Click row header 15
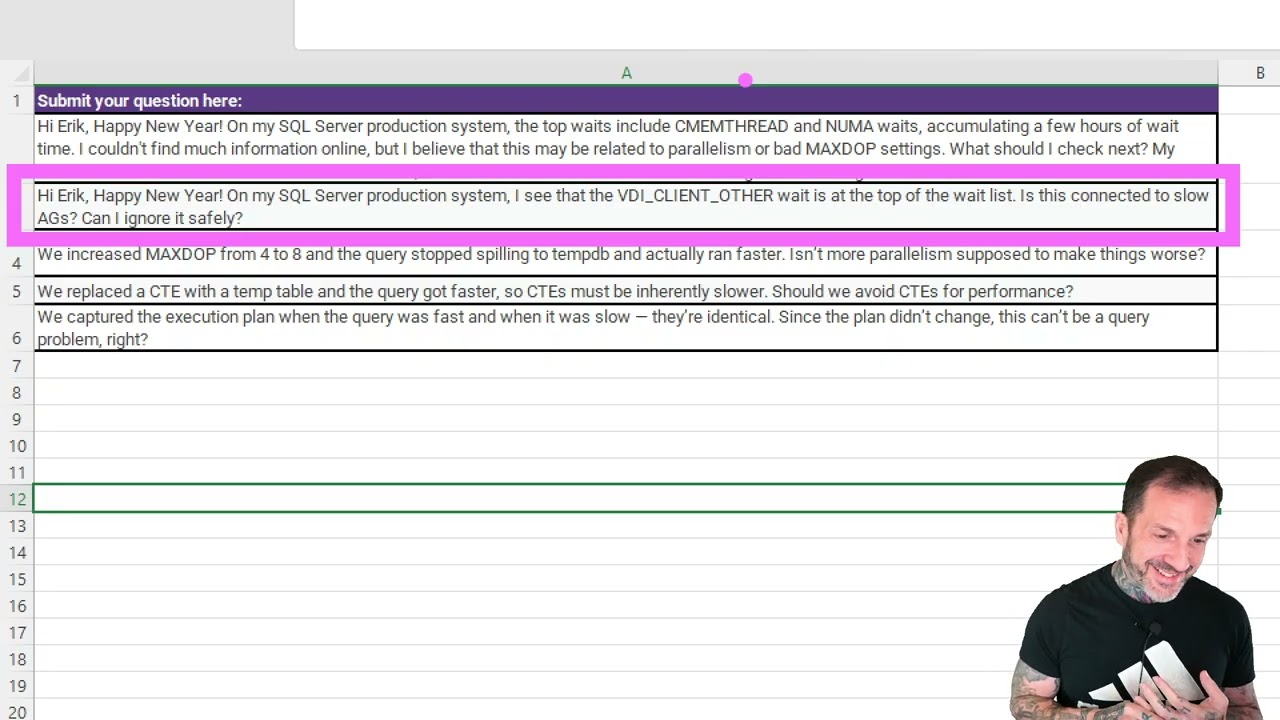The width and height of the screenshot is (1280, 720). tap(17, 579)
